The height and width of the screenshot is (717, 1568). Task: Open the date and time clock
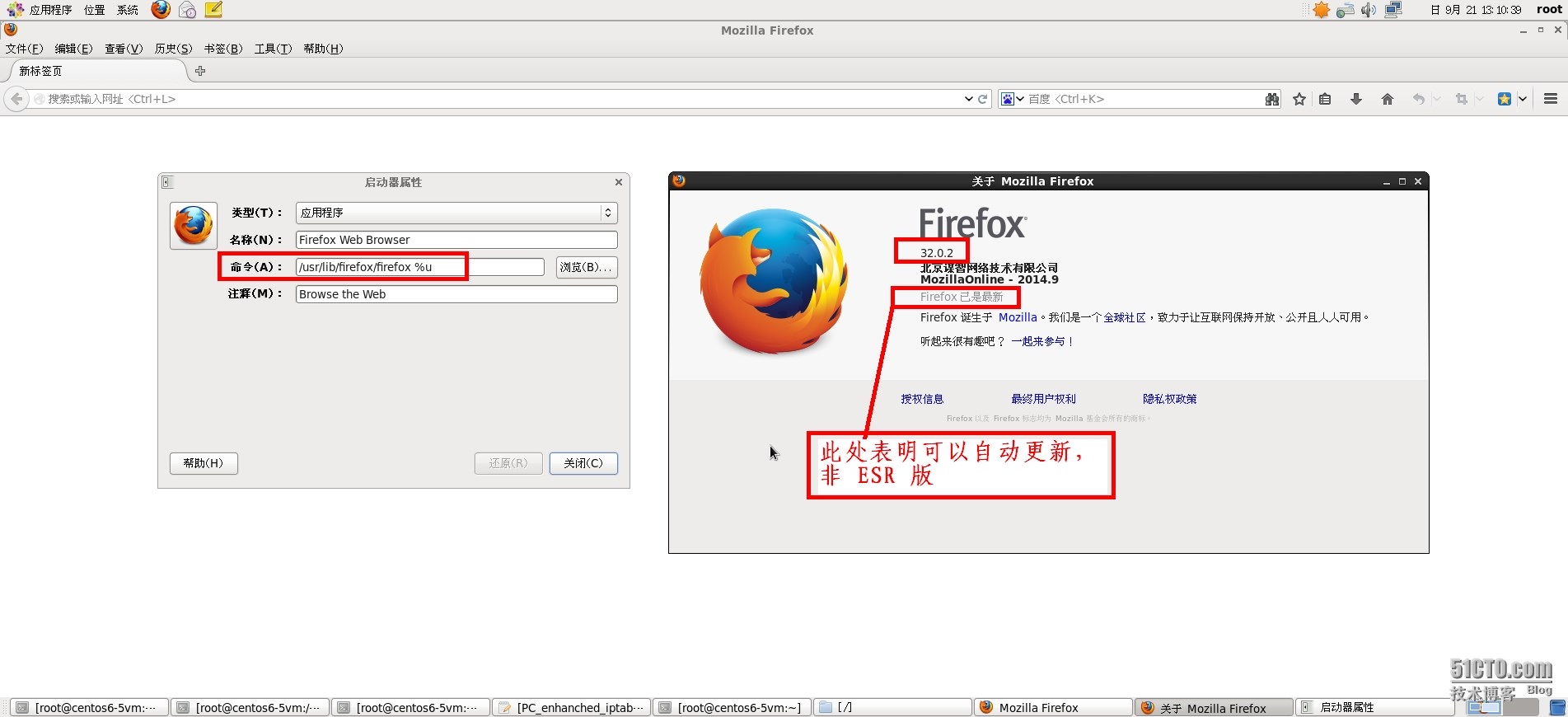click(x=1475, y=10)
